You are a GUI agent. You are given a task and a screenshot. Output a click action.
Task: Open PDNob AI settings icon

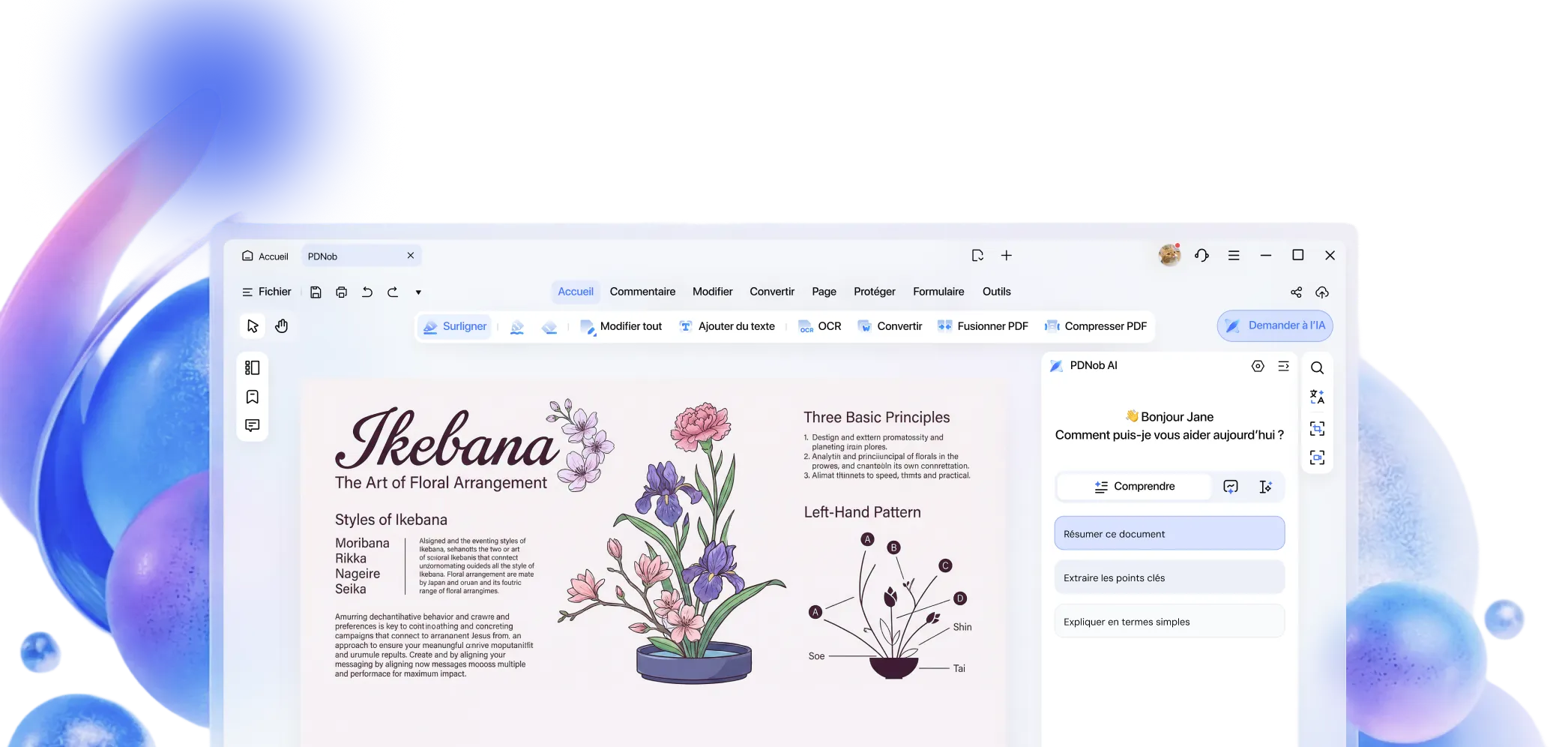click(1258, 366)
